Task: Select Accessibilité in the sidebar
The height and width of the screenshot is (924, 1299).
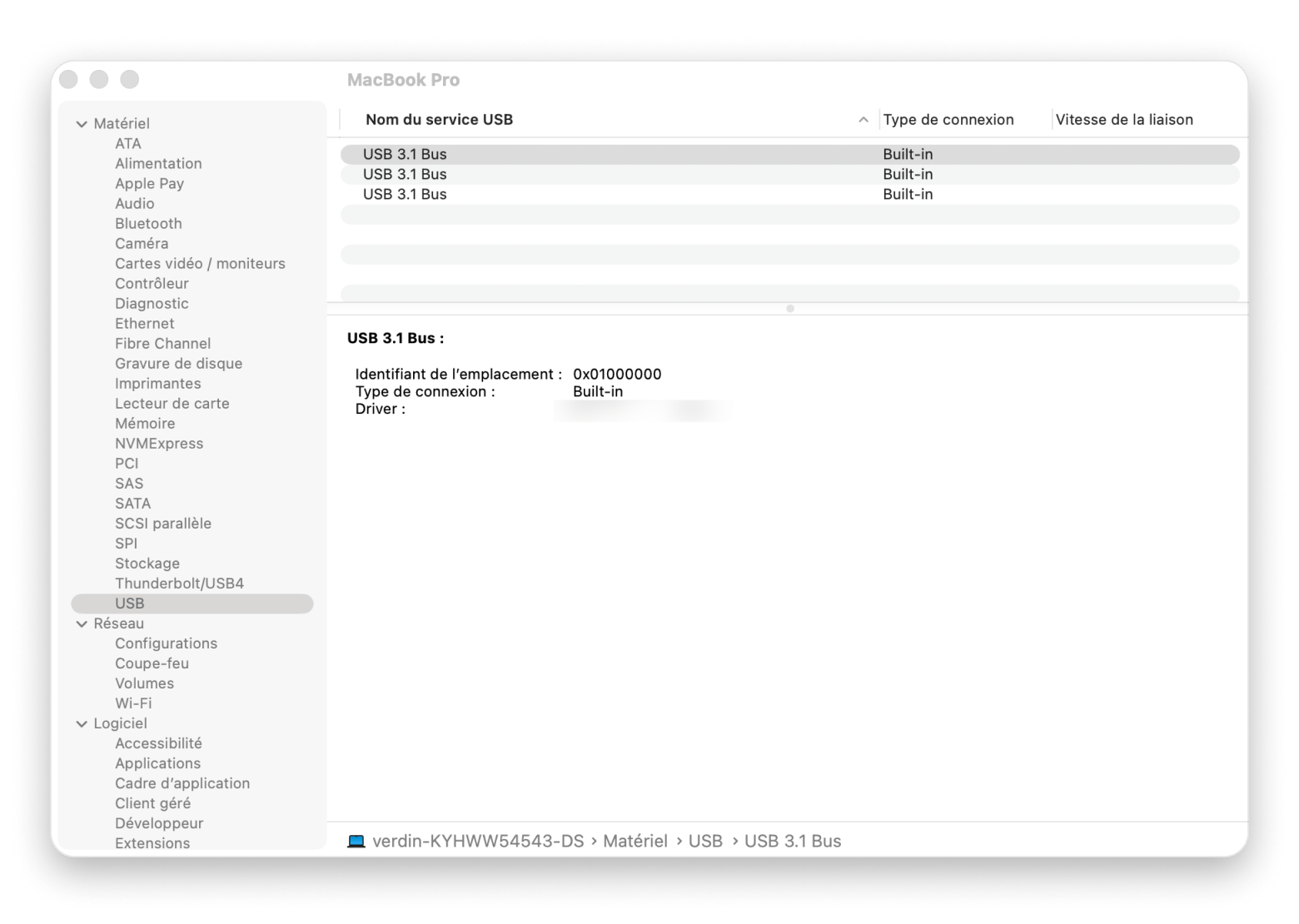Action: point(158,743)
